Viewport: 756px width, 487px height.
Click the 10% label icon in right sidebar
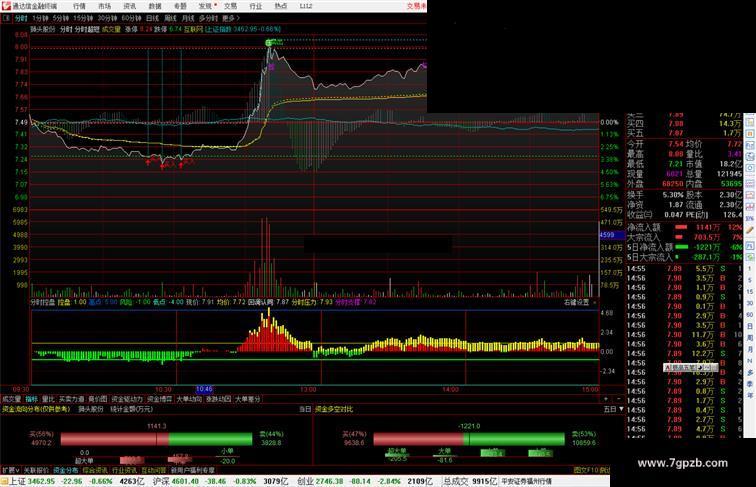point(750,219)
